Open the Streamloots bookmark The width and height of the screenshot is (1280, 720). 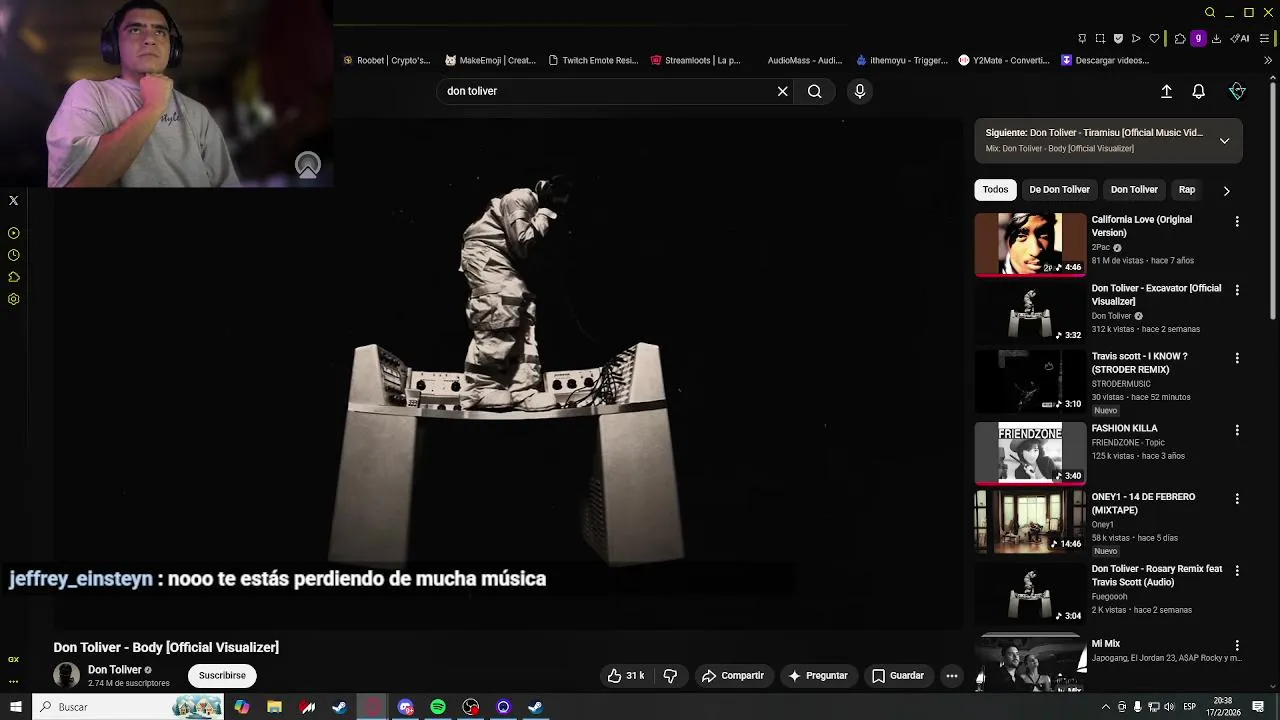[x=696, y=60]
